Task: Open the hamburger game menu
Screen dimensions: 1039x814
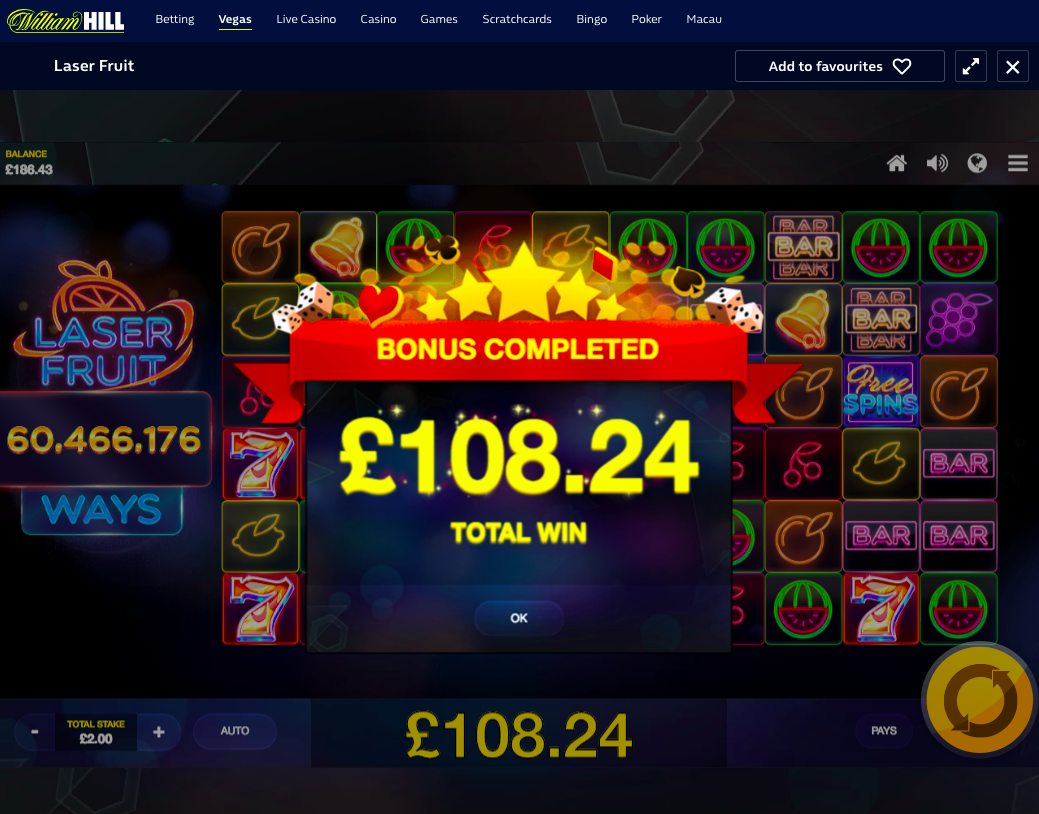Action: click(x=1018, y=163)
